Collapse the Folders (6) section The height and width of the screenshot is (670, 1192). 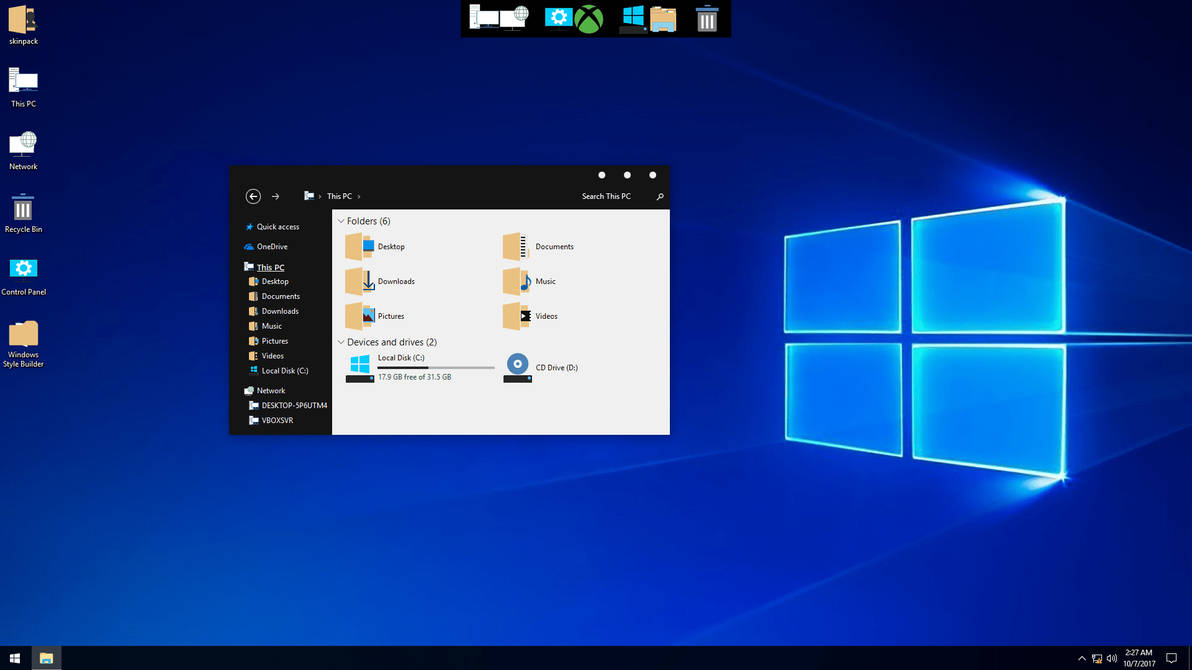(341, 221)
